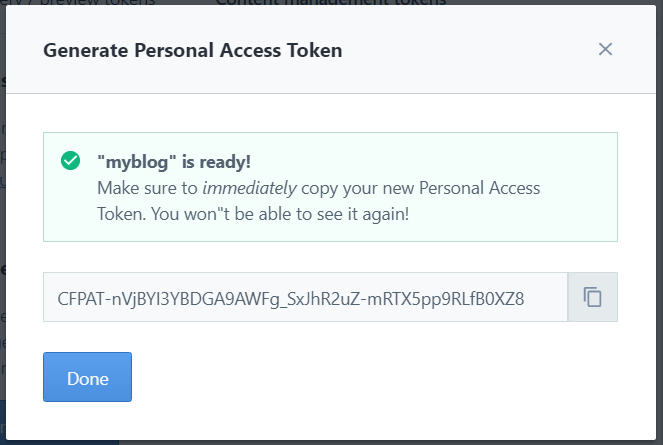Copy the access token to clipboard
The height and width of the screenshot is (445, 663).
click(593, 297)
